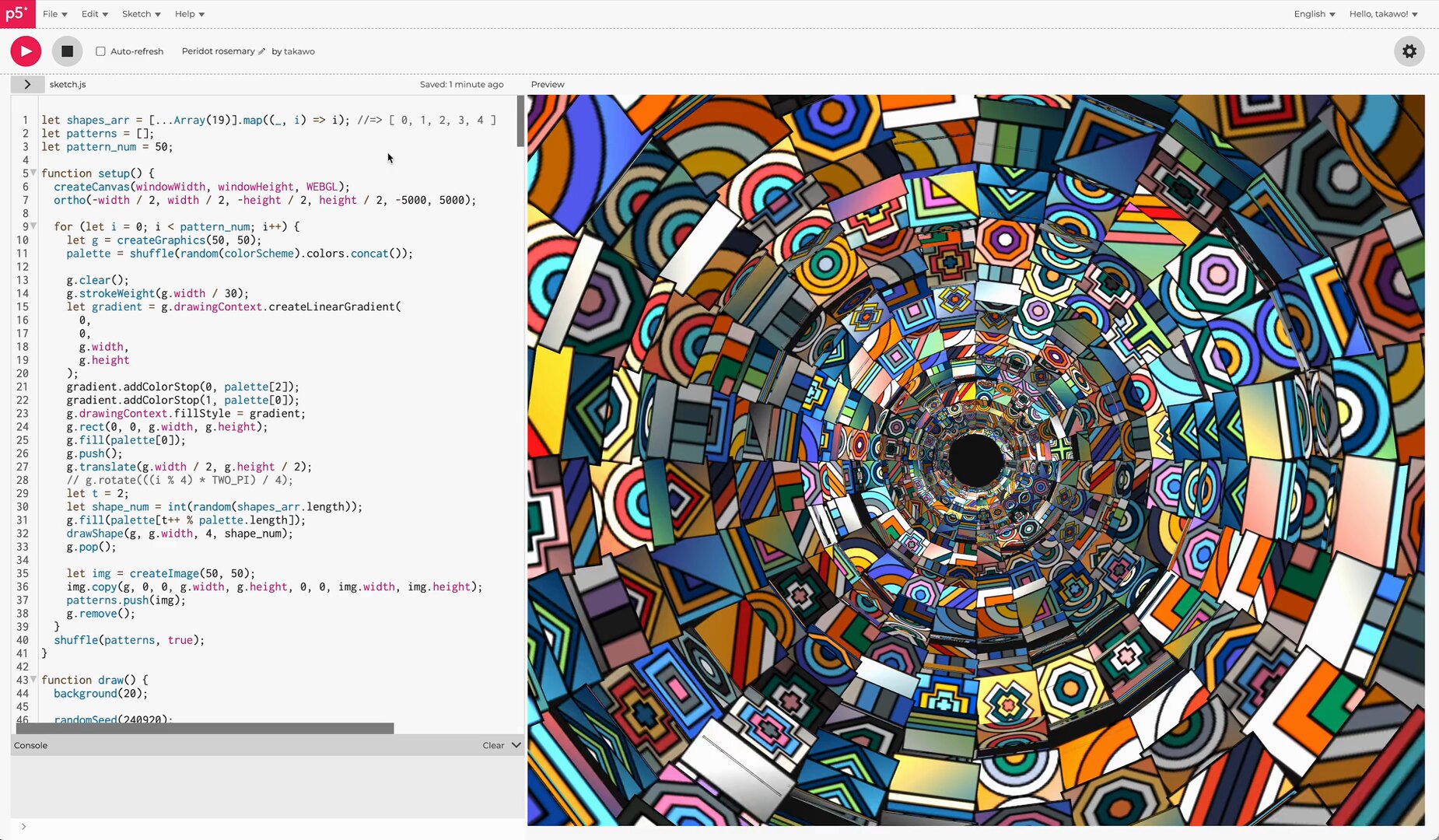Collapse the console with the chevron
Screen dimensions: 1439x840
[x=516, y=745]
